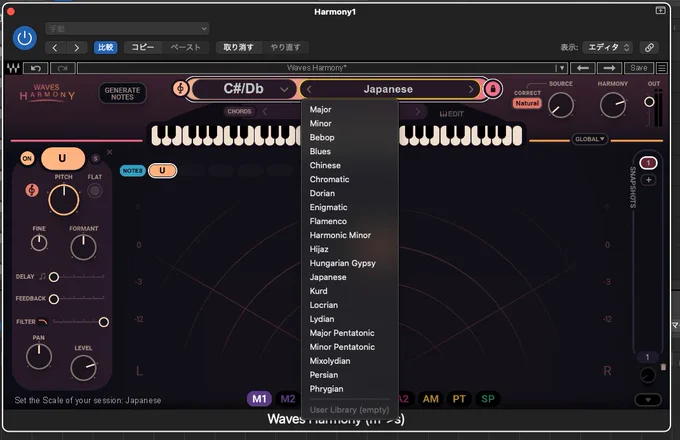Open the エディタ view dropdown
Image resolution: width=680 pixels, height=440 pixels.
[x=608, y=47]
